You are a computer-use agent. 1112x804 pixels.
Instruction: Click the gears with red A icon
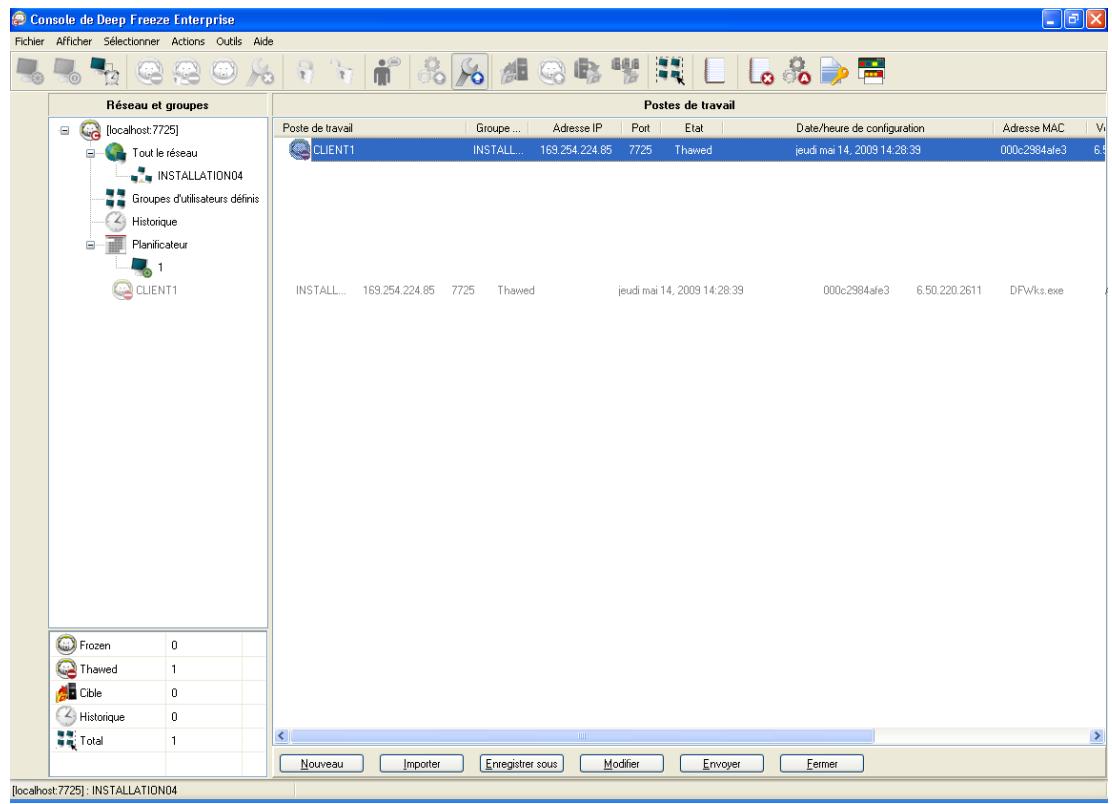[797, 71]
